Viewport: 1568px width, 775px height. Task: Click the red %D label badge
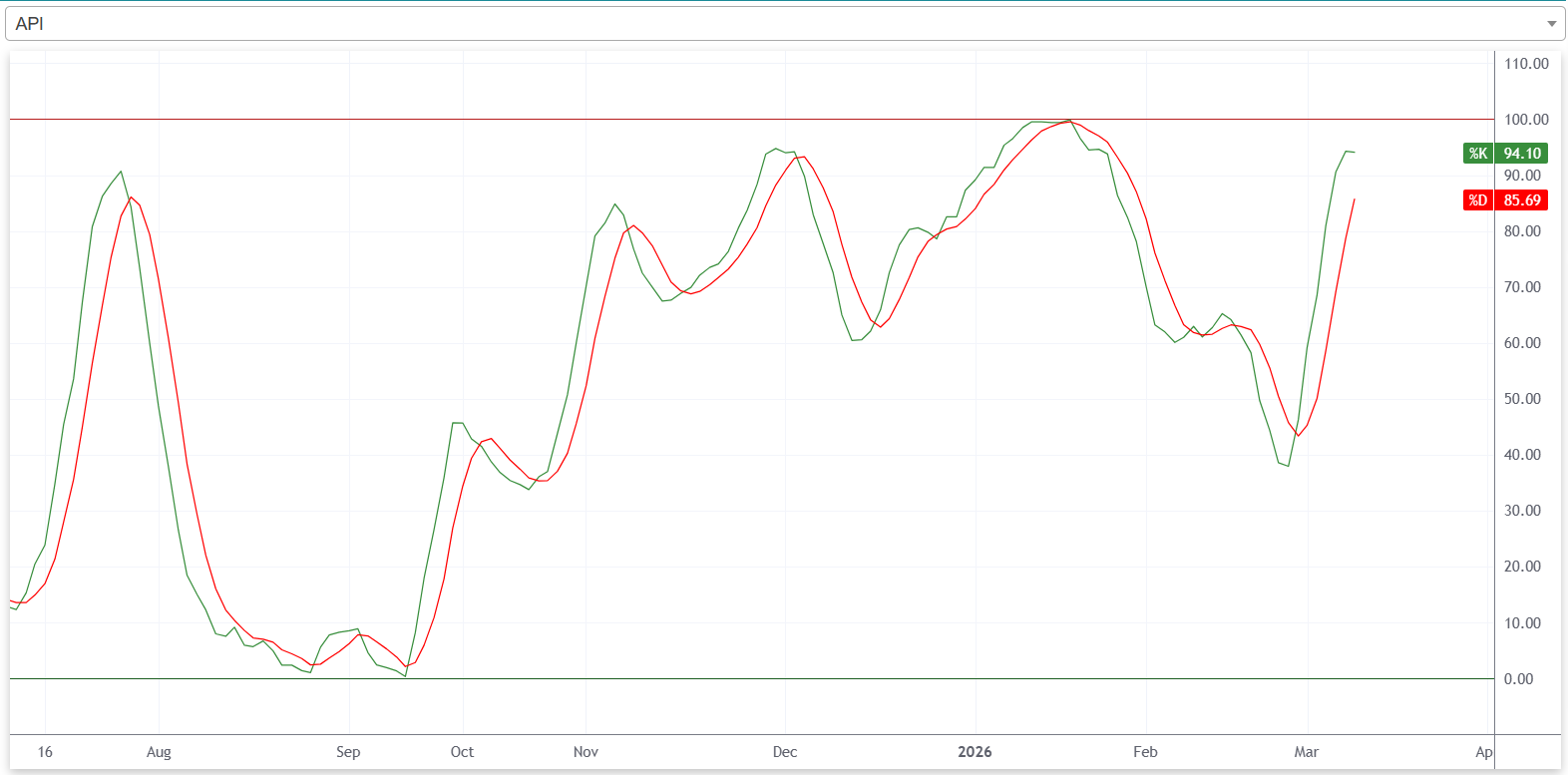coord(1477,200)
